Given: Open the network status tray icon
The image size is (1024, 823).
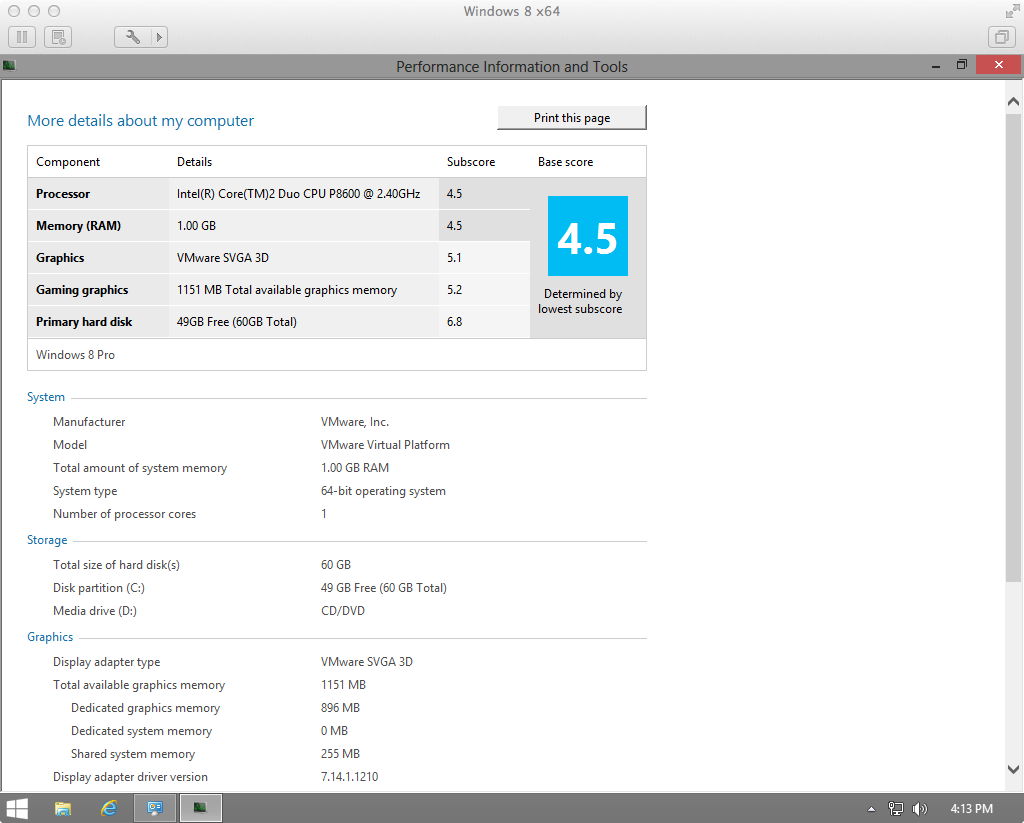Looking at the screenshot, I should pyautogui.click(x=896, y=808).
